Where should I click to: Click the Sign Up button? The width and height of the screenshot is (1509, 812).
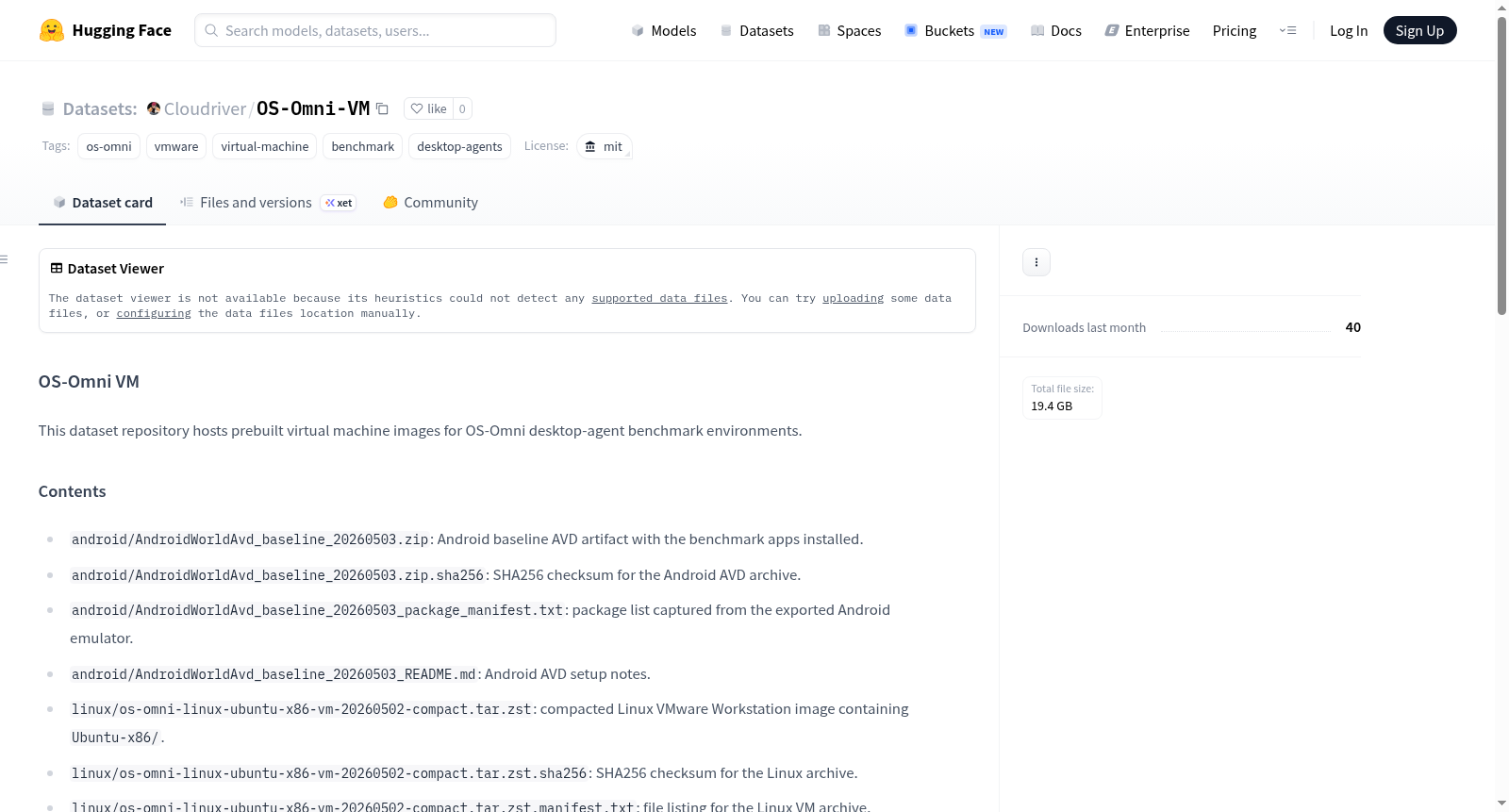point(1419,31)
